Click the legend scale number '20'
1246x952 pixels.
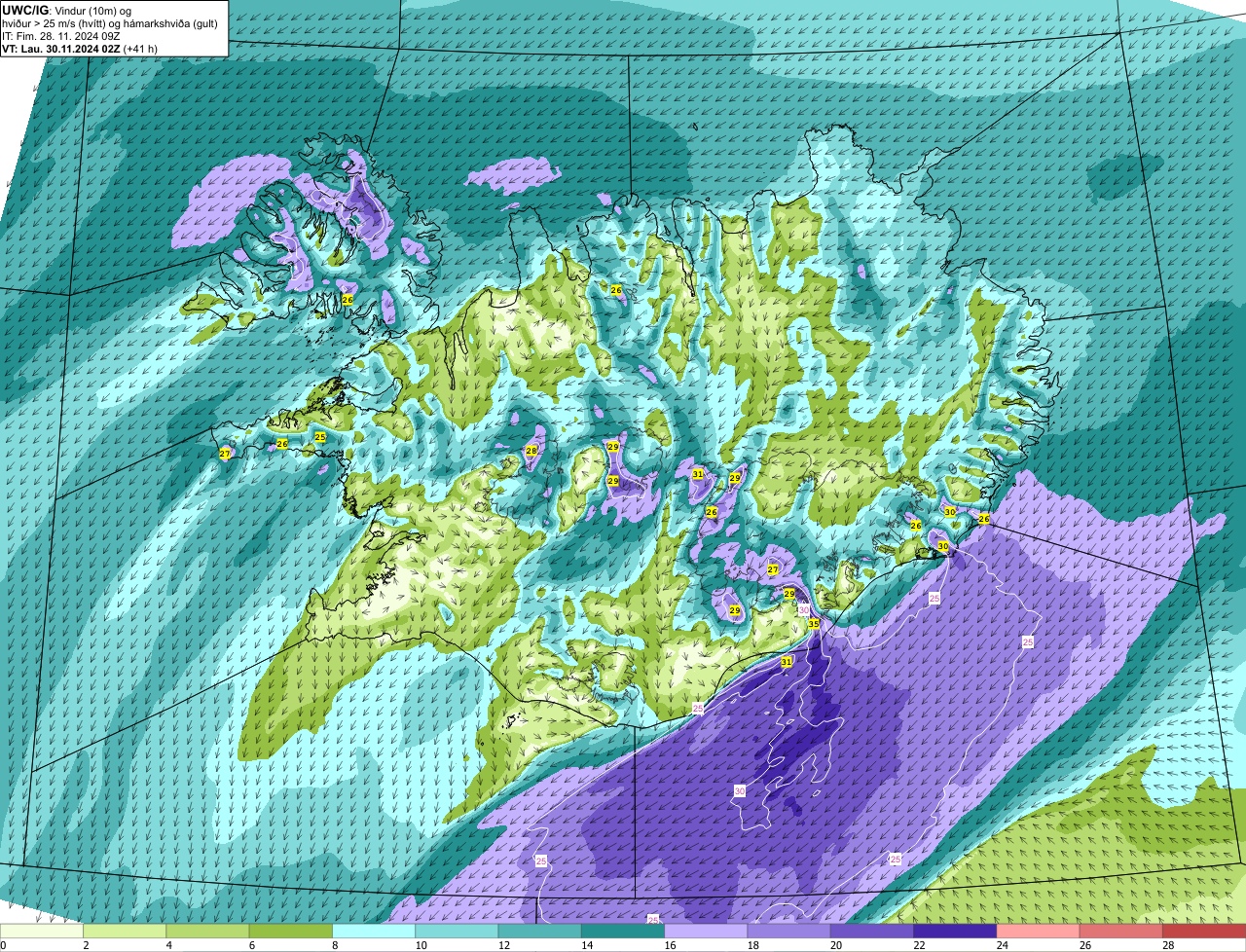[x=835, y=945]
